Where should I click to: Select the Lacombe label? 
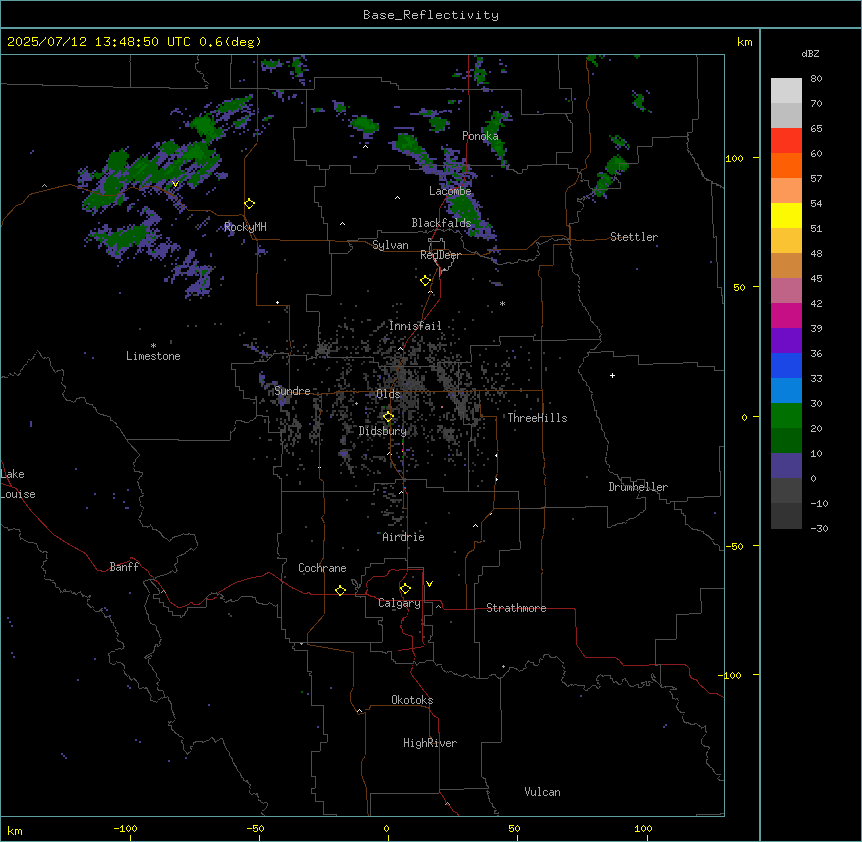coord(450,191)
